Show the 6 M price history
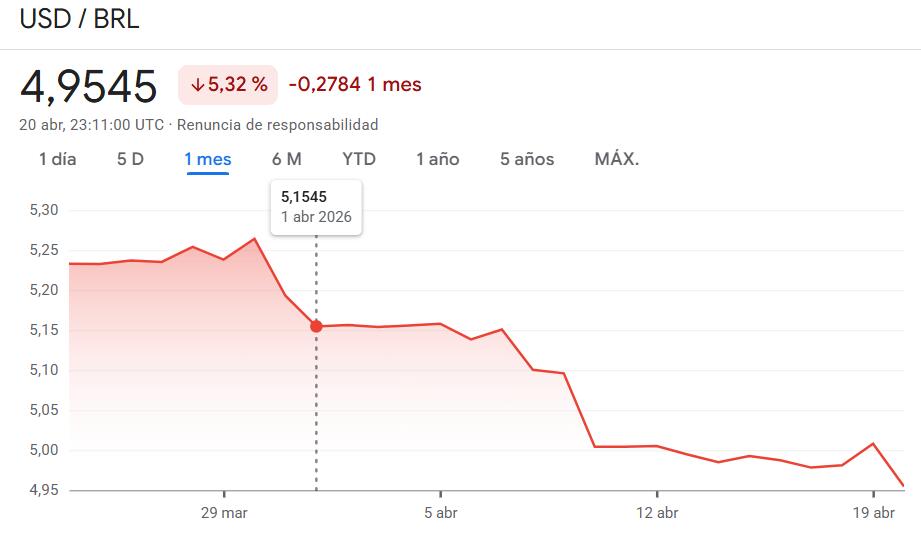 (x=286, y=159)
